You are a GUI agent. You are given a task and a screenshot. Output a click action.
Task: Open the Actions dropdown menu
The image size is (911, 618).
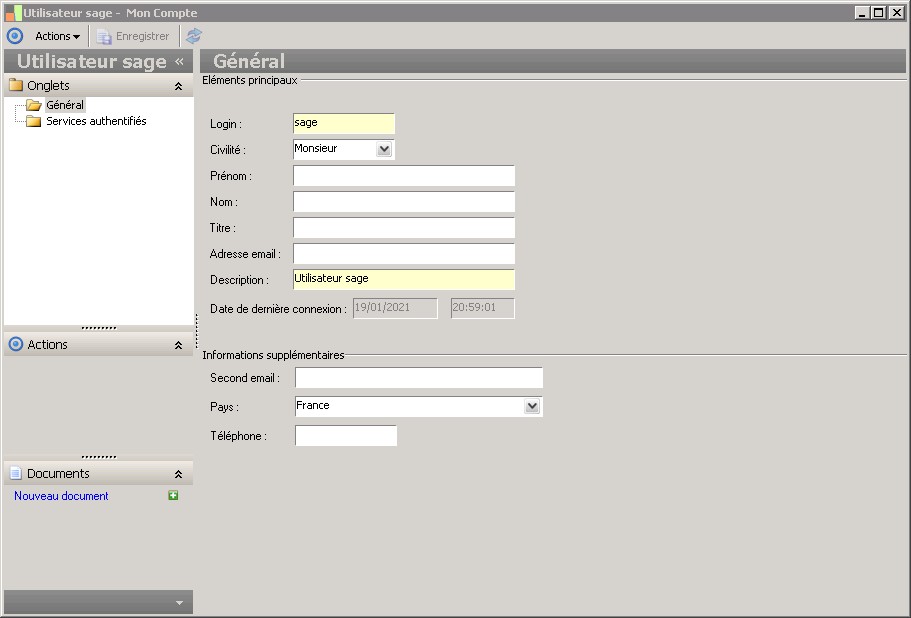pyautogui.click(x=57, y=36)
